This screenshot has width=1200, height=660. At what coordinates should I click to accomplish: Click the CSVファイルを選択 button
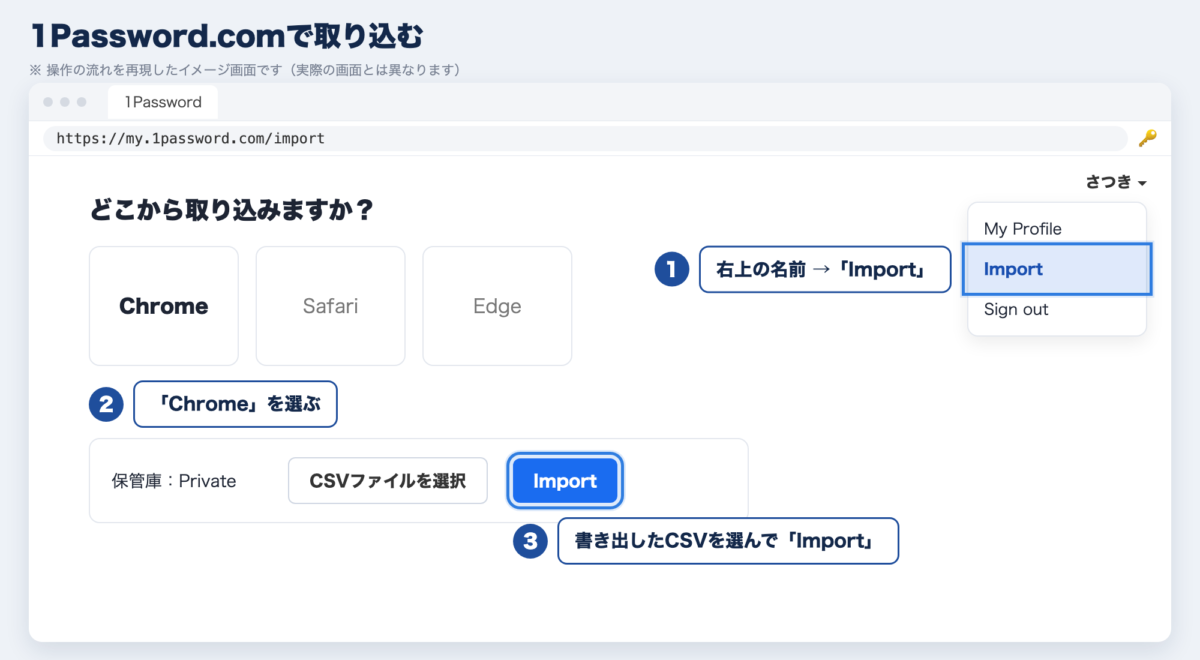click(388, 481)
